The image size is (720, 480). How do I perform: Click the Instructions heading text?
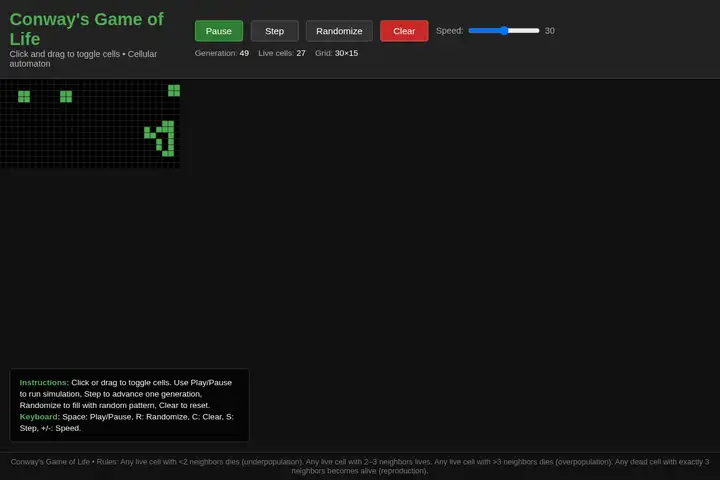tap(44, 383)
